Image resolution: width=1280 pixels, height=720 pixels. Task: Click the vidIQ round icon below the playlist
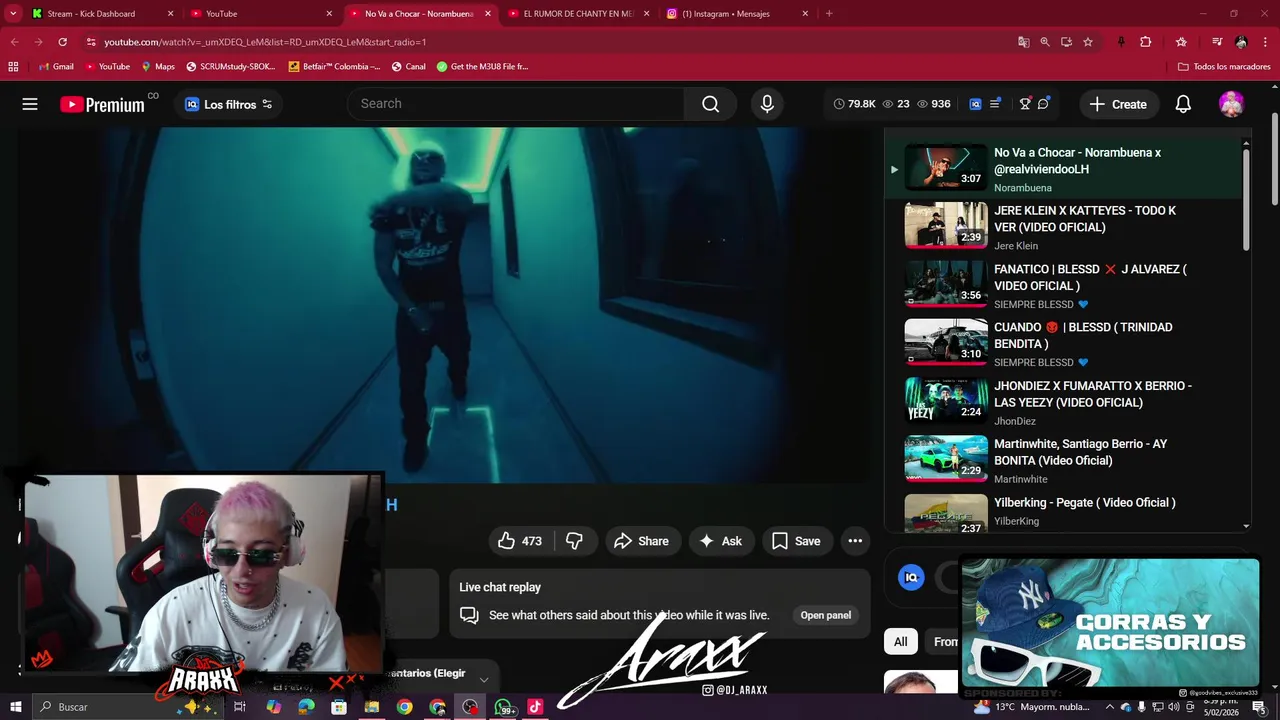tap(911, 577)
